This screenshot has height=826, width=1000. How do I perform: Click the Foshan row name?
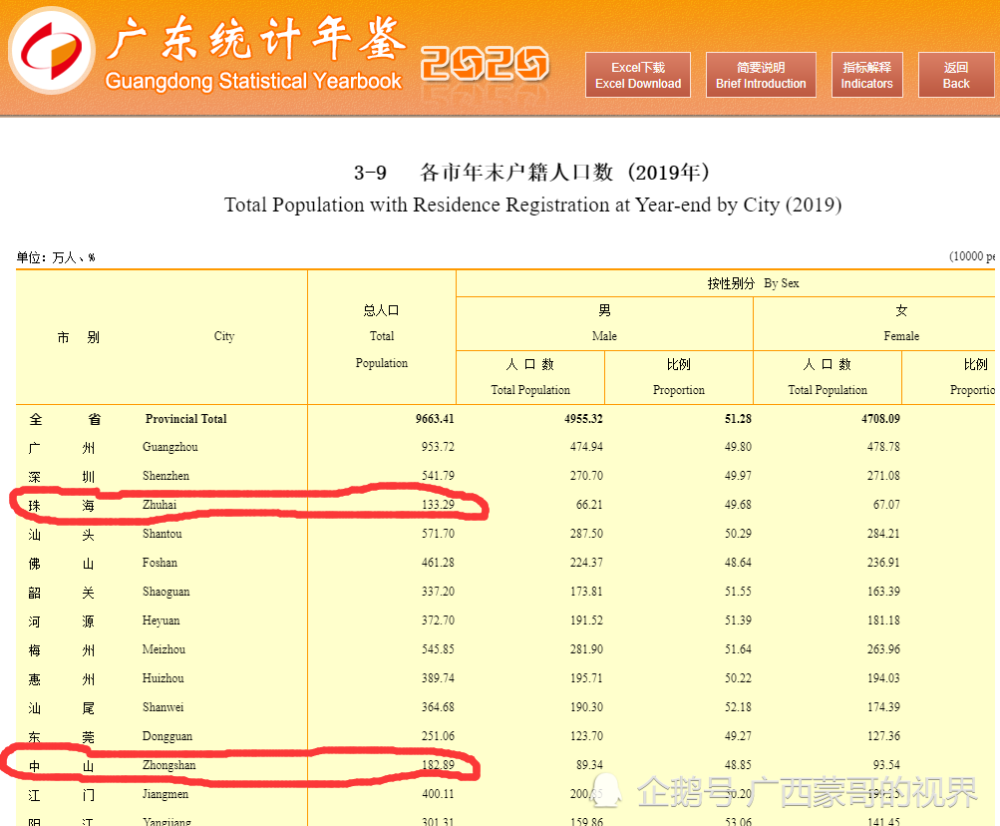pyautogui.click(x=159, y=563)
